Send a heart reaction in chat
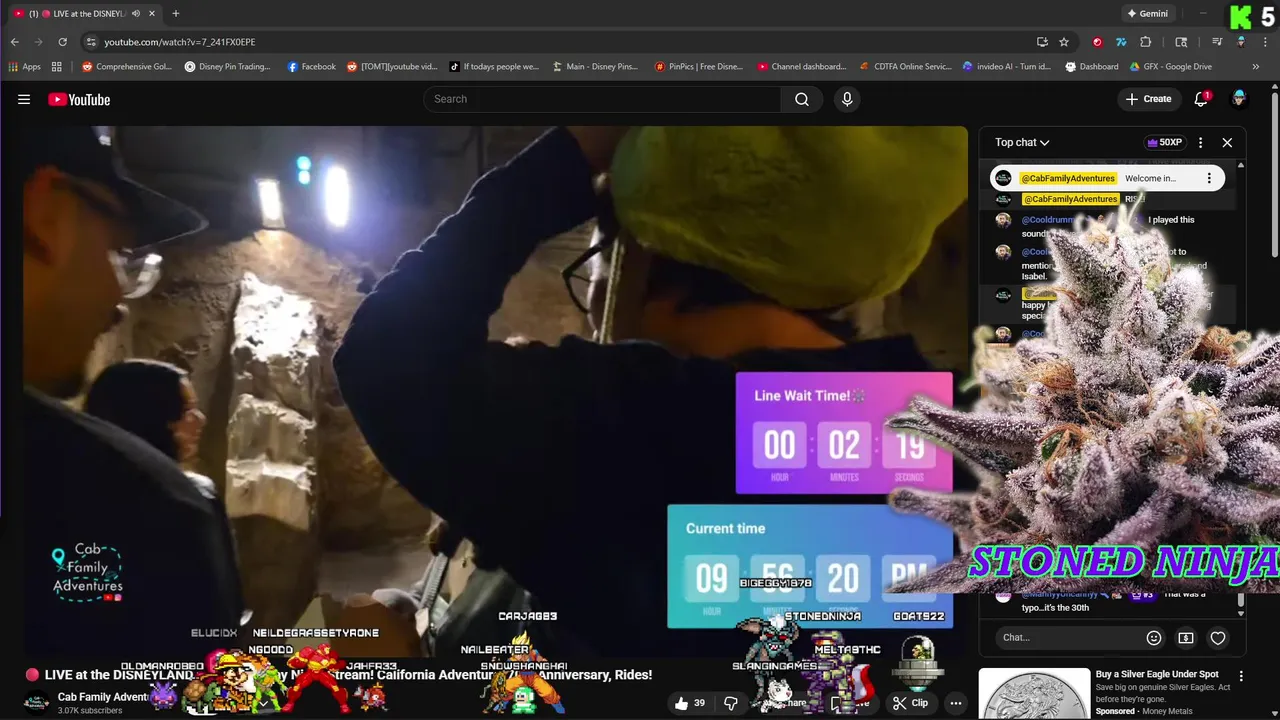 point(1218,637)
